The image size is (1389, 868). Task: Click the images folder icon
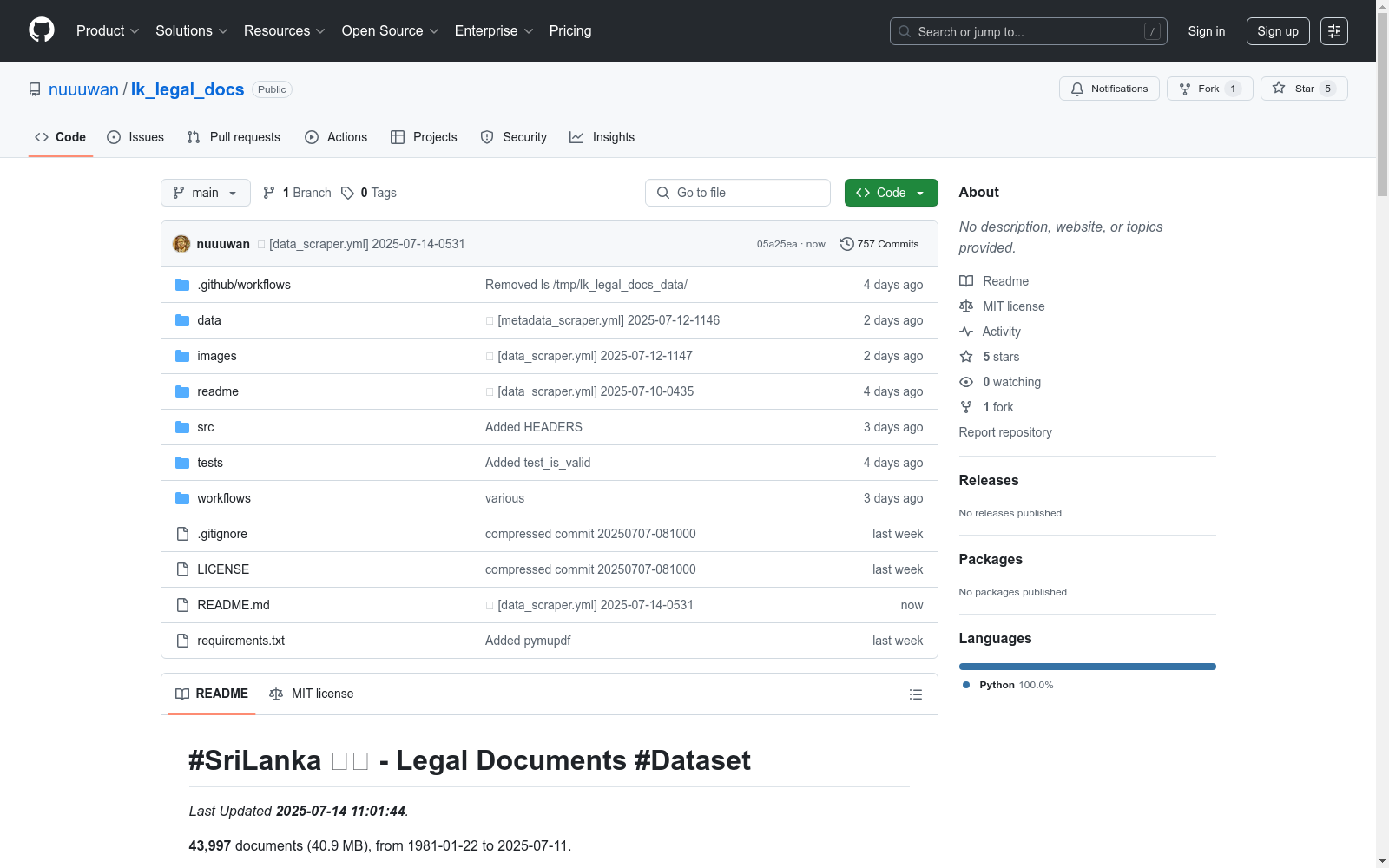[182, 356]
